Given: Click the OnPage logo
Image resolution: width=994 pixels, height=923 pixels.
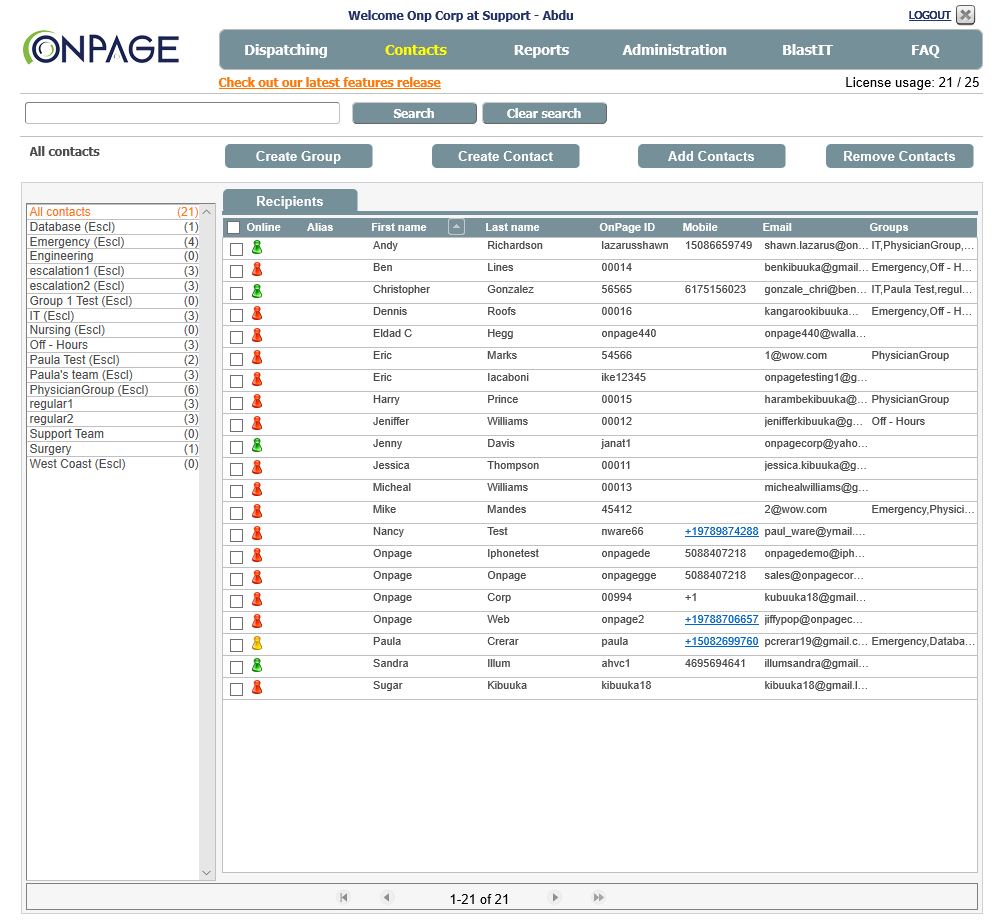Looking at the screenshot, I should pyautogui.click(x=101, y=48).
